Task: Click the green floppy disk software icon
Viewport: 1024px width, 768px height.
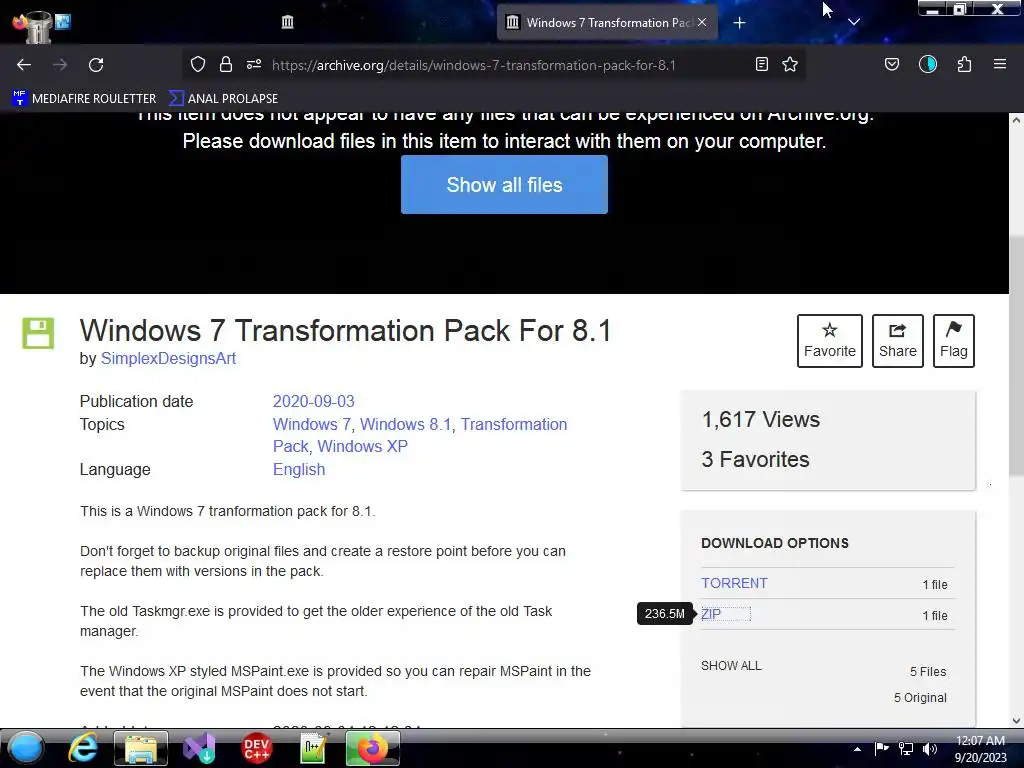Action: (38, 333)
